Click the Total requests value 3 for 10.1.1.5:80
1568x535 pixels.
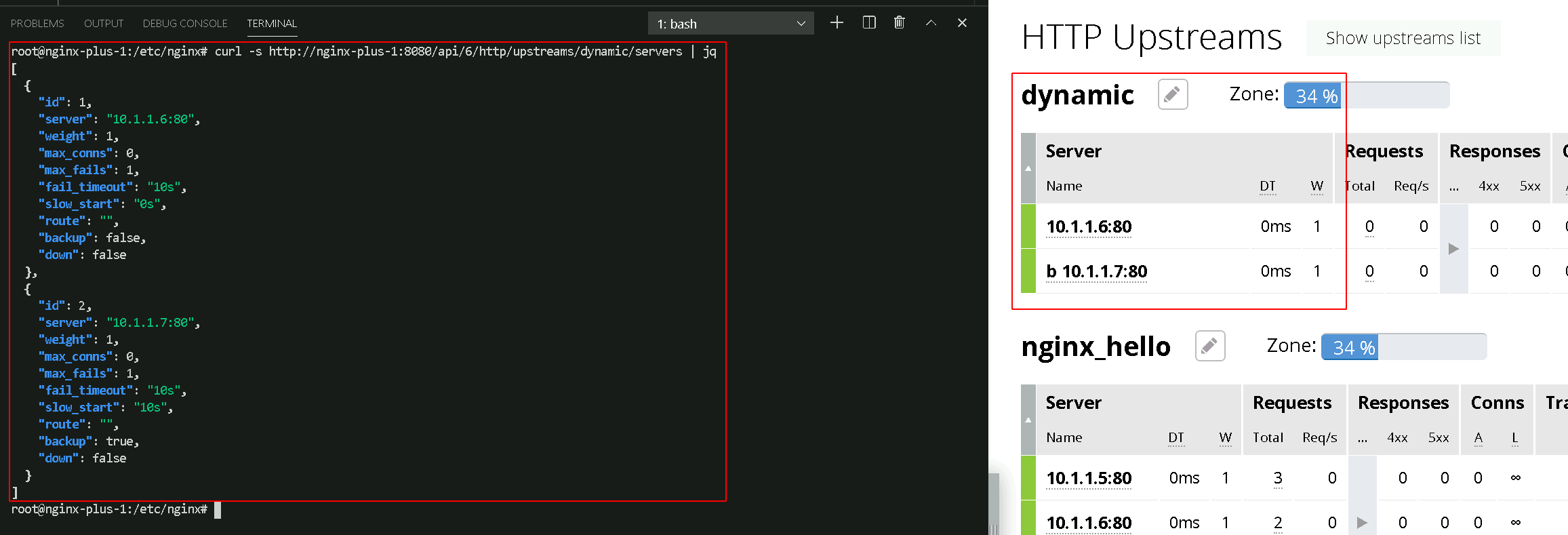1278,478
